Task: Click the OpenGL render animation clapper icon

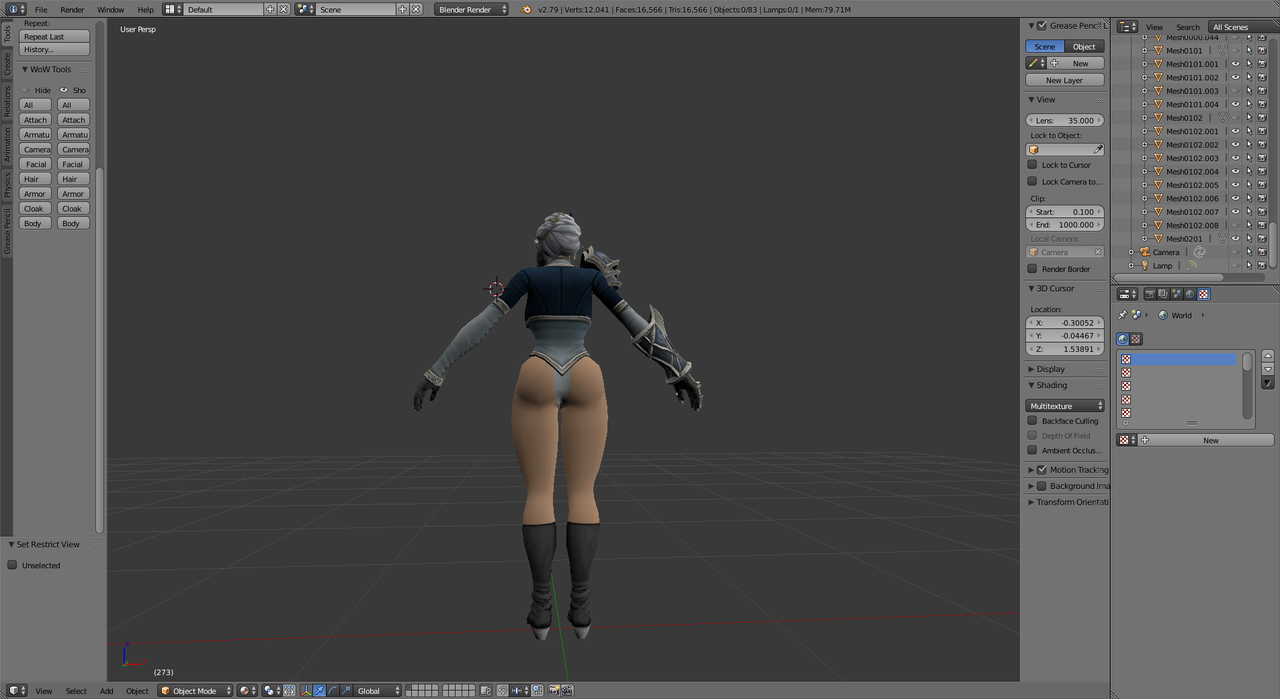Action: coord(567,691)
